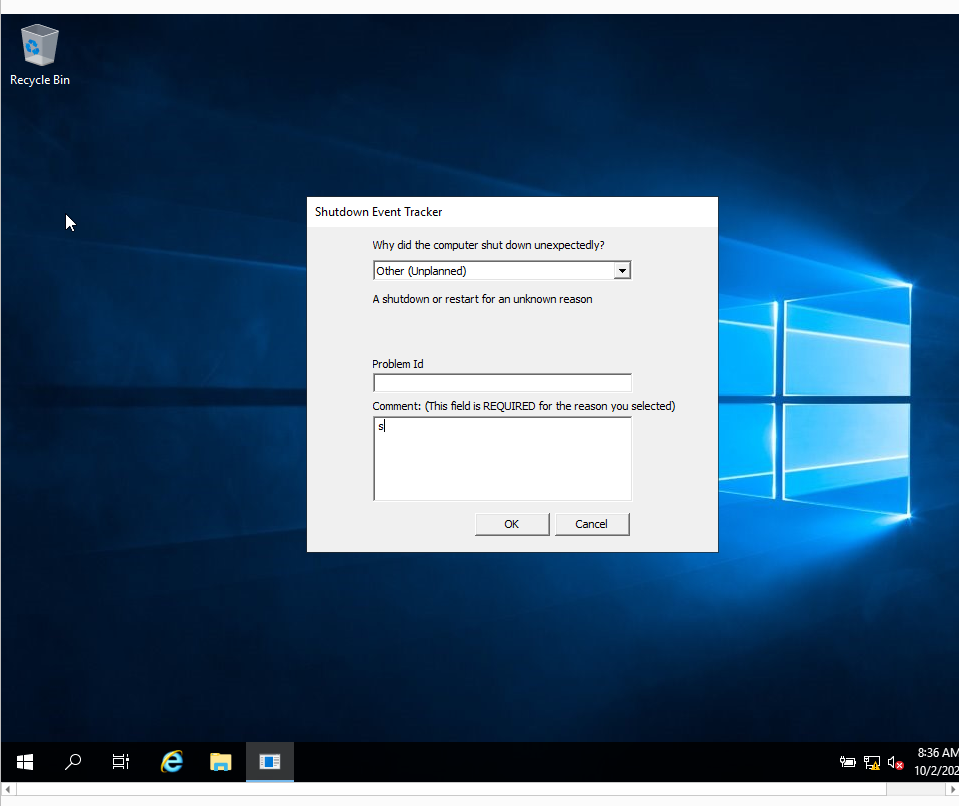Click the horizontal scrollbar right arrow

952,789
